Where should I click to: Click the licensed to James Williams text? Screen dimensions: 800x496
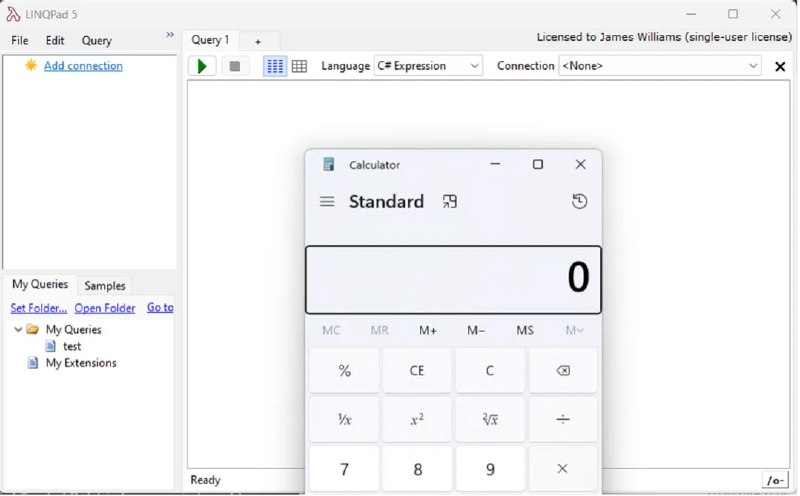[664, 37]
